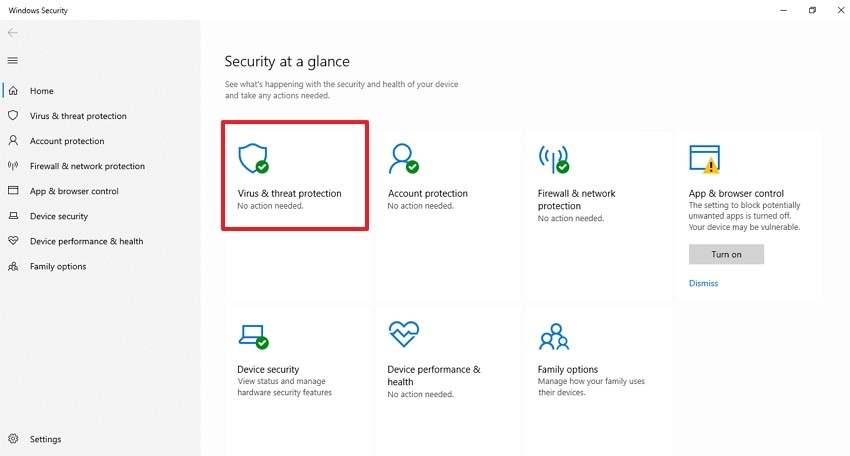The image size is (850, 456).
Task: Click the App & browser control warning tile icon
Action: pyautogui.click(x=704, y=158)
